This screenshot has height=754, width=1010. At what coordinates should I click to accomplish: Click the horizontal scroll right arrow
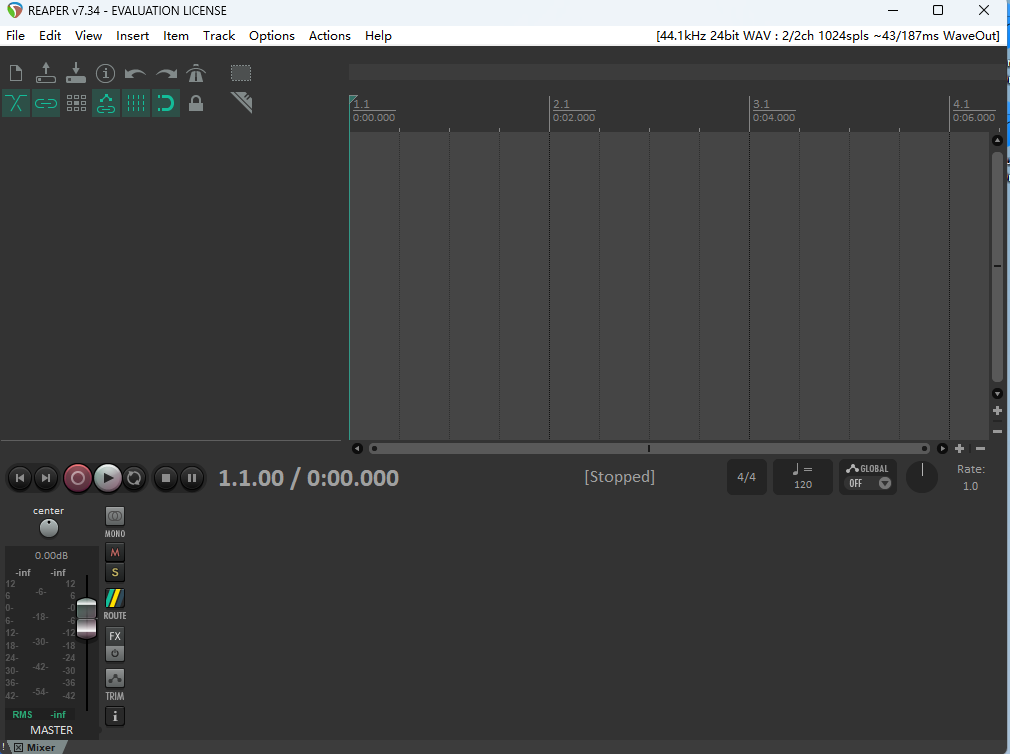click(942, 448)
